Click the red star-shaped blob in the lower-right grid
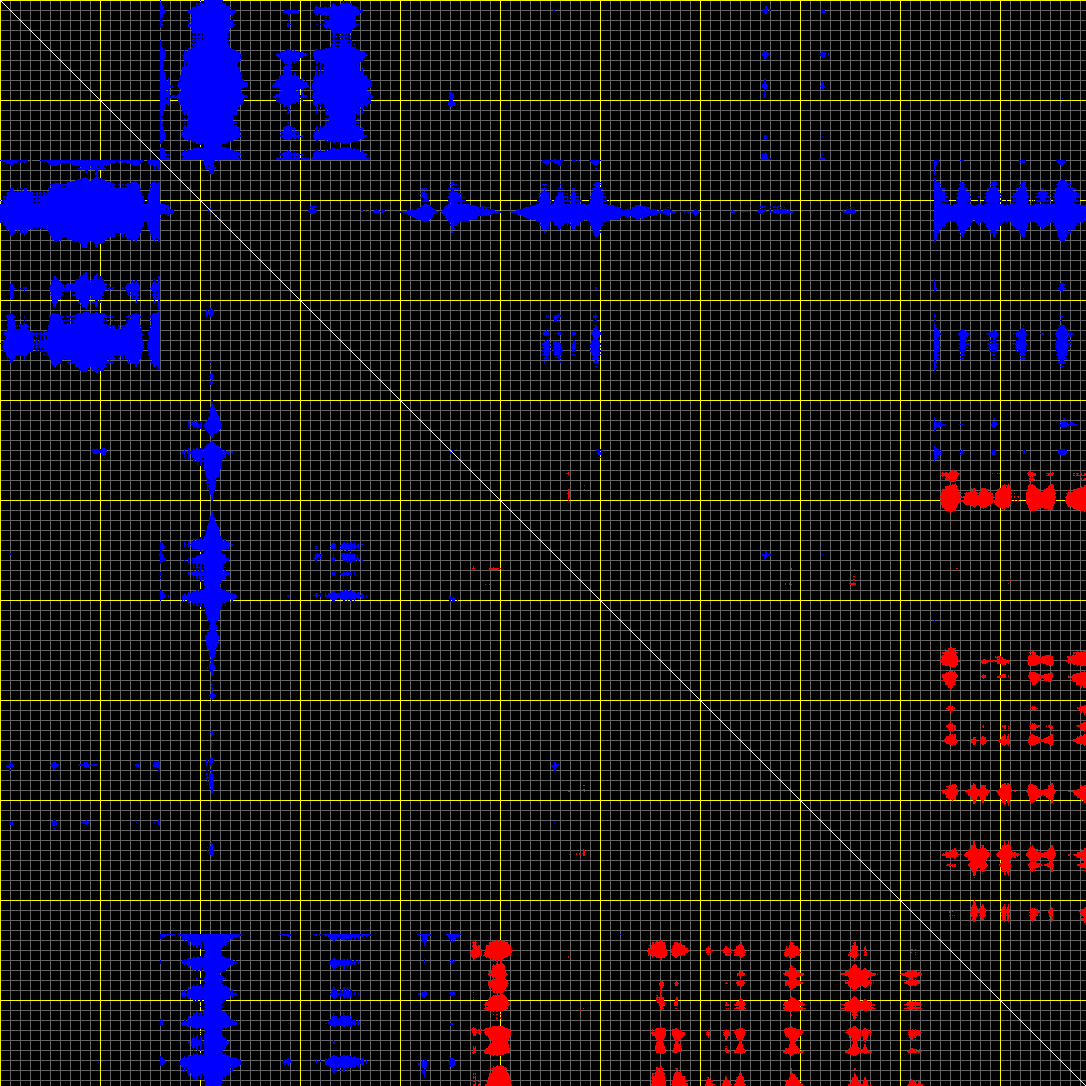1086x1086 pixels. point(978,857)
